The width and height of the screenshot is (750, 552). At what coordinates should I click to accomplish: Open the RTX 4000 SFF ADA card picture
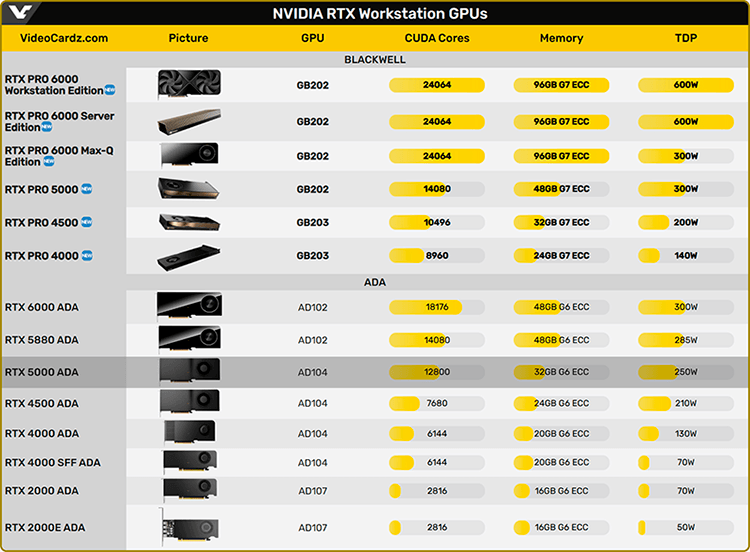point(190,461)
